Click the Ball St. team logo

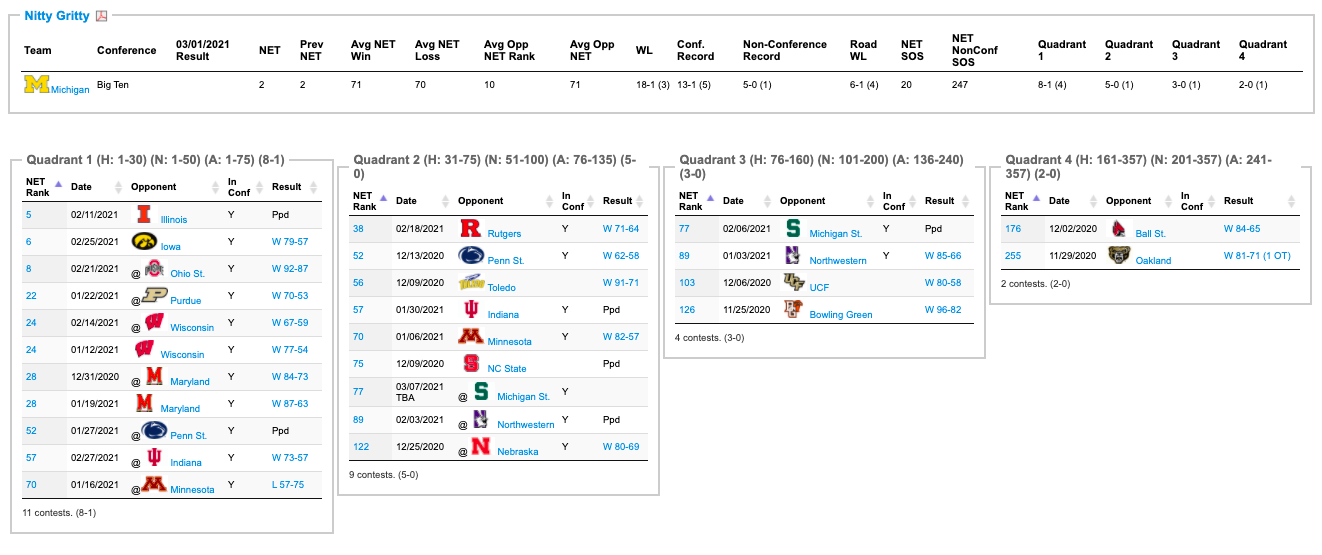pos(1119,228)
